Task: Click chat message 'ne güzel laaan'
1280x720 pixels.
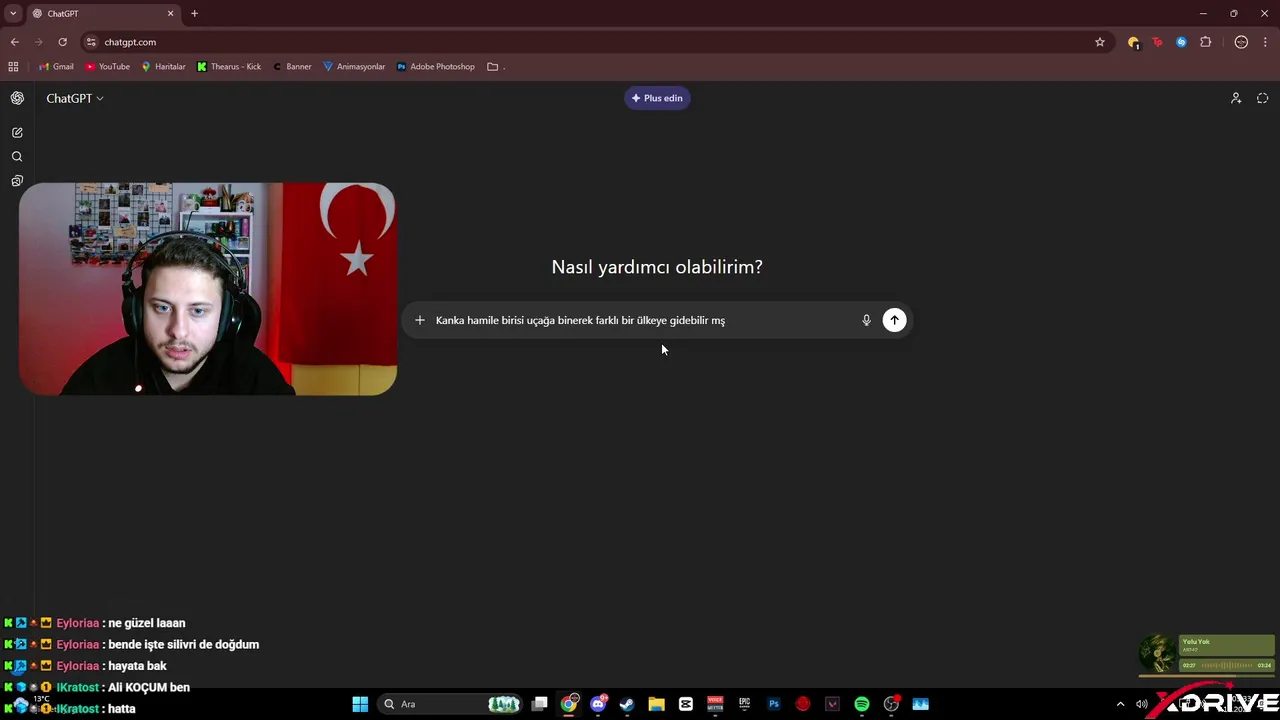Action: pyautogui.click(x=147, y=623)
